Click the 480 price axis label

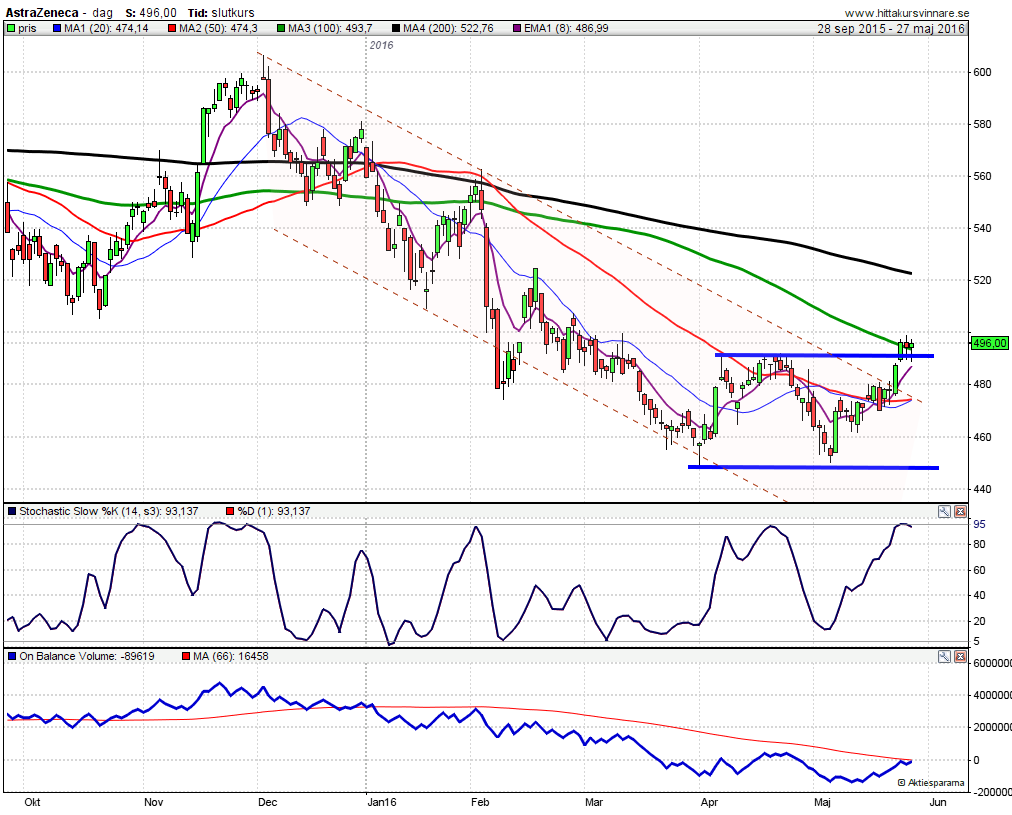(982, 385)
